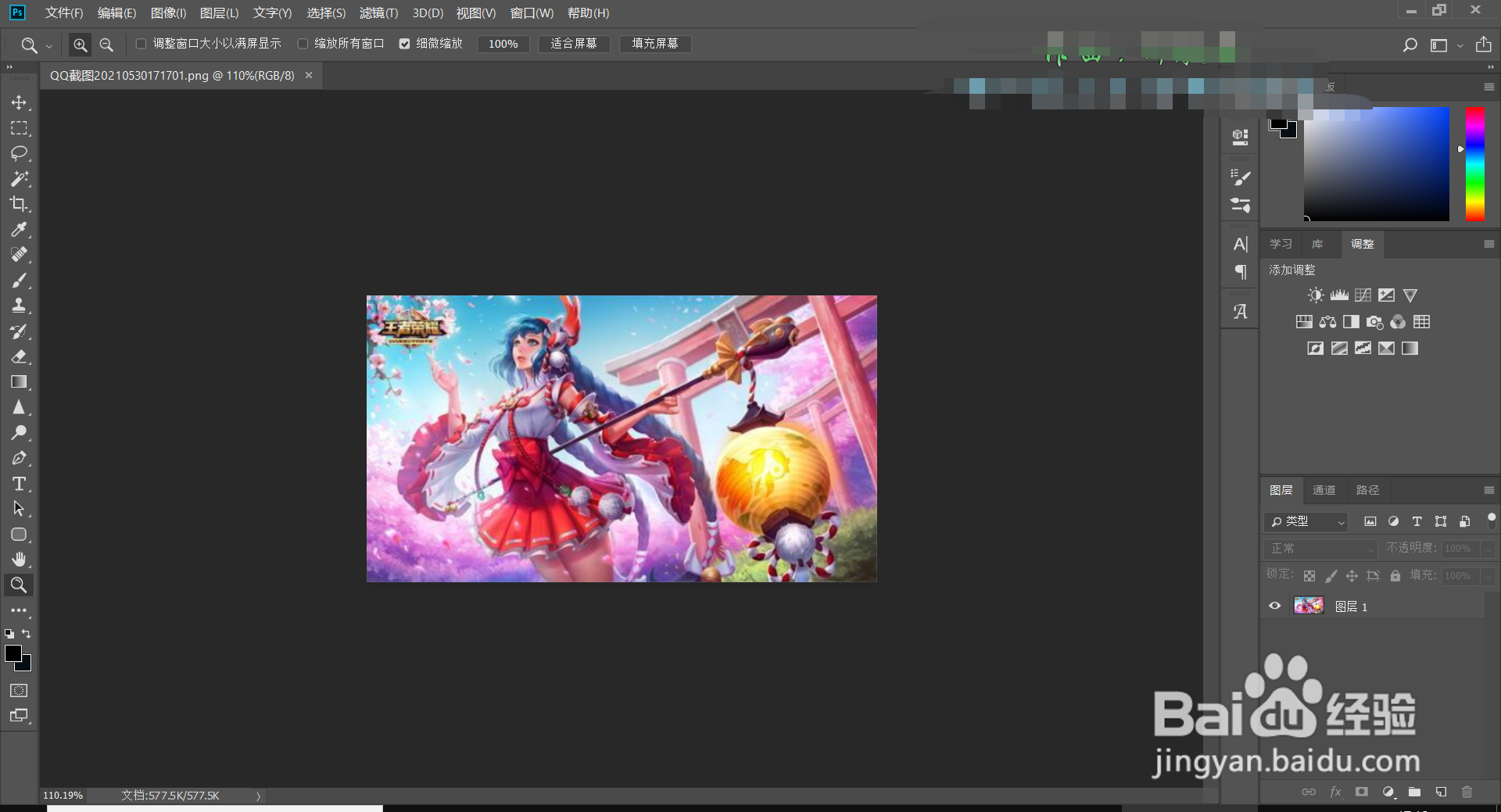Select the Sharpen/Blur tool
The width and height of the screenshot is (1501, 812).
[x=19, y=407]
